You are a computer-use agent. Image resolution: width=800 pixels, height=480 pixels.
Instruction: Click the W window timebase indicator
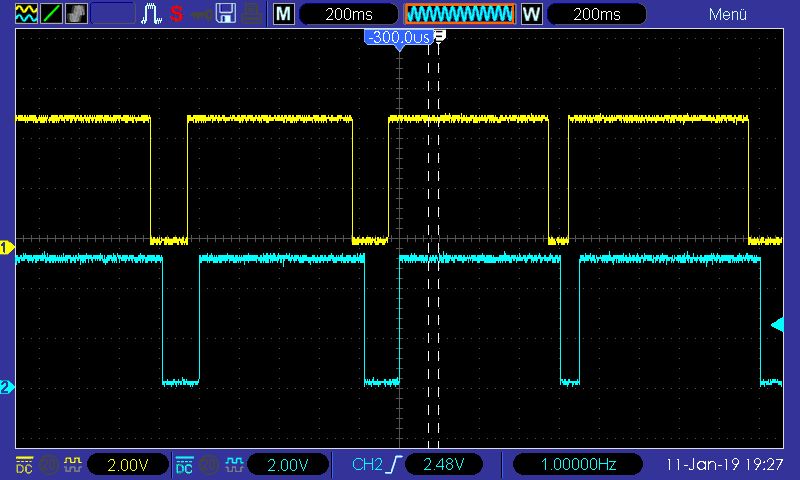[532, 14]
